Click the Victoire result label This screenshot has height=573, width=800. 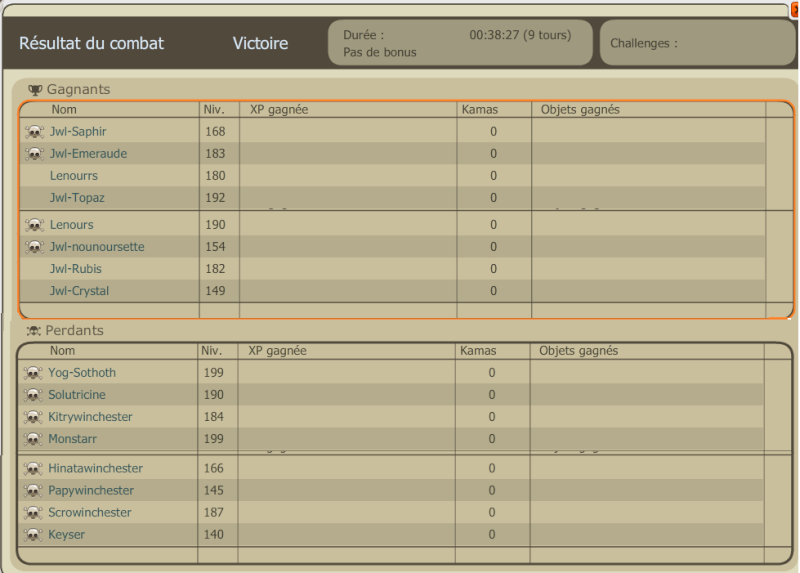260,43
